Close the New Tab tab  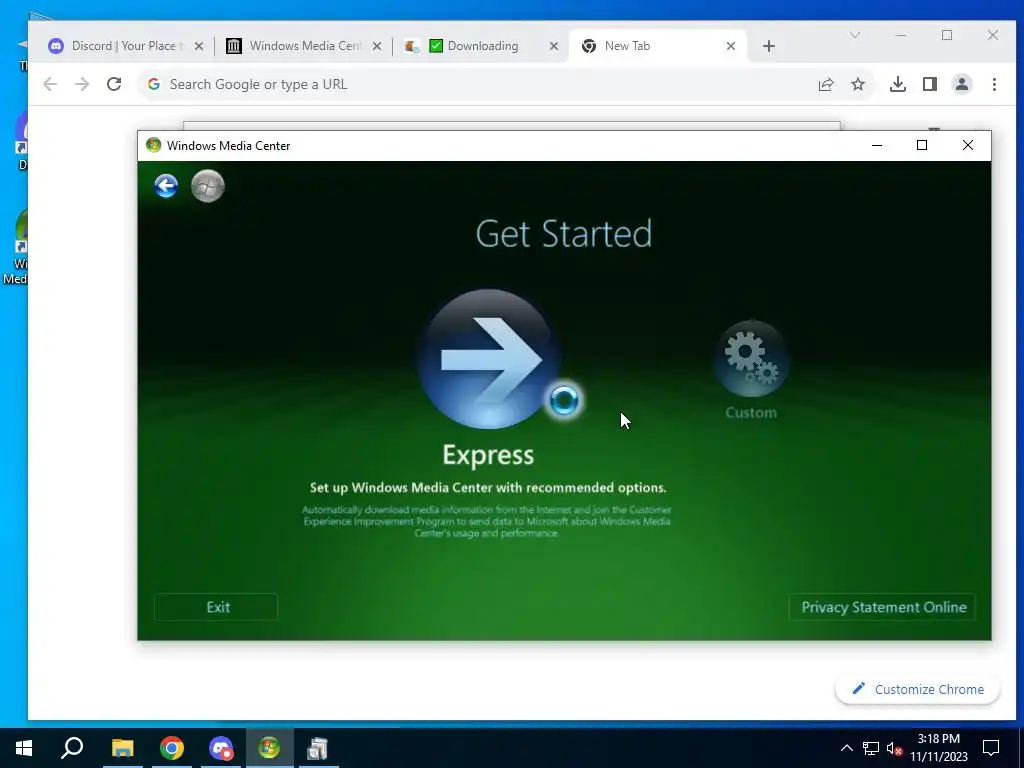(x=731, y=46)
